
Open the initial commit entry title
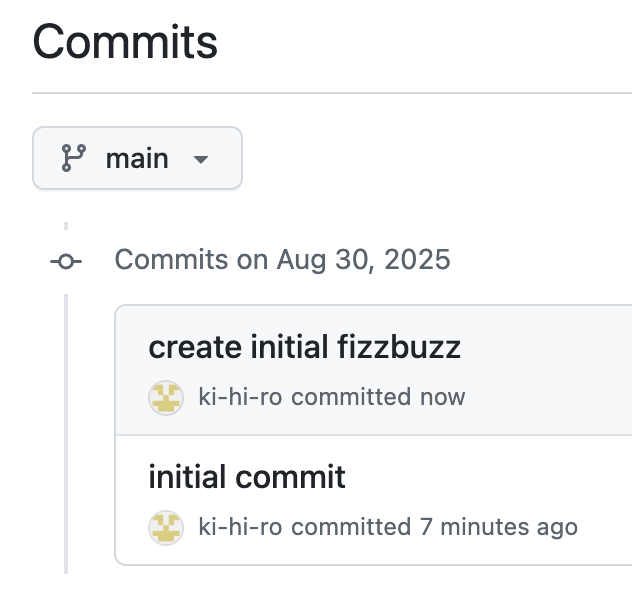(247, 477)
